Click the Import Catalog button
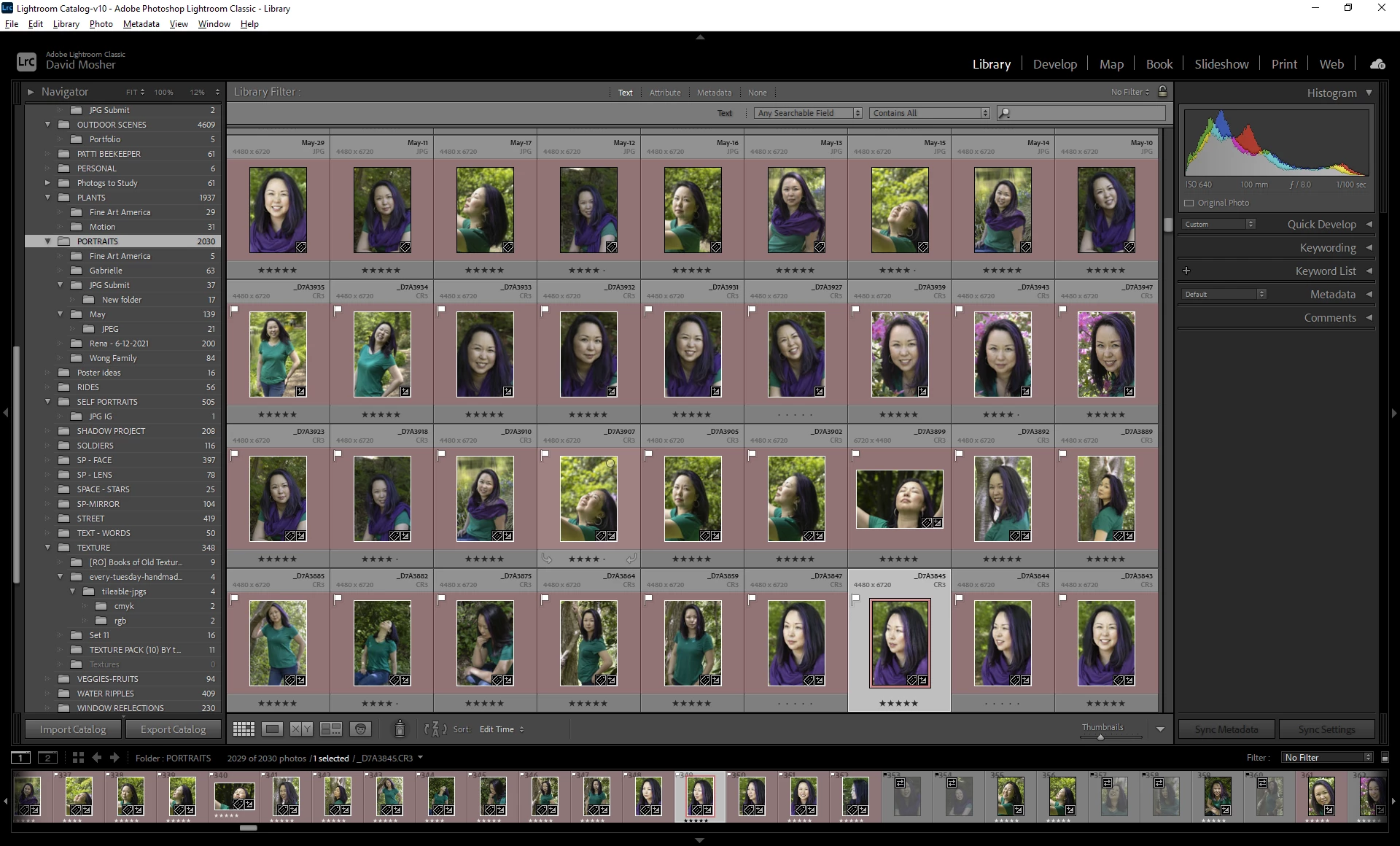1400x846 pixels. pyautogui.click(x=73, y=729)
